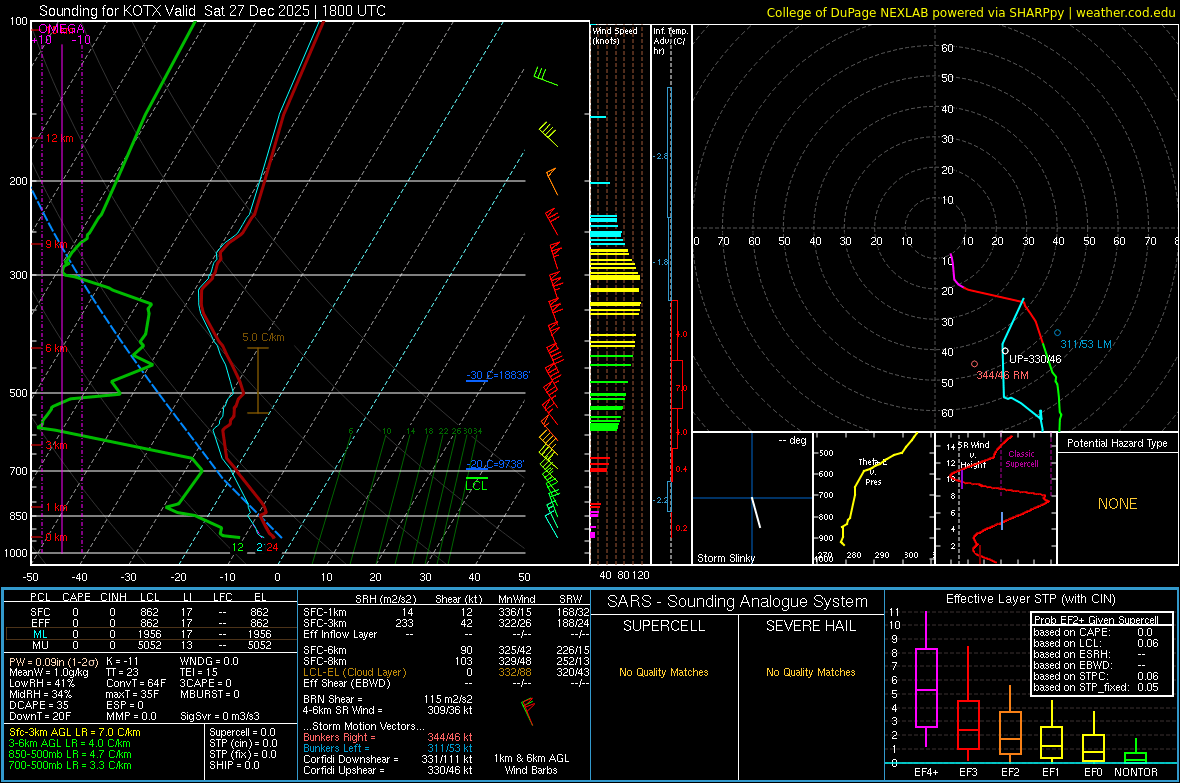Click the yellow NONE hazard type text

point(1117,504)
